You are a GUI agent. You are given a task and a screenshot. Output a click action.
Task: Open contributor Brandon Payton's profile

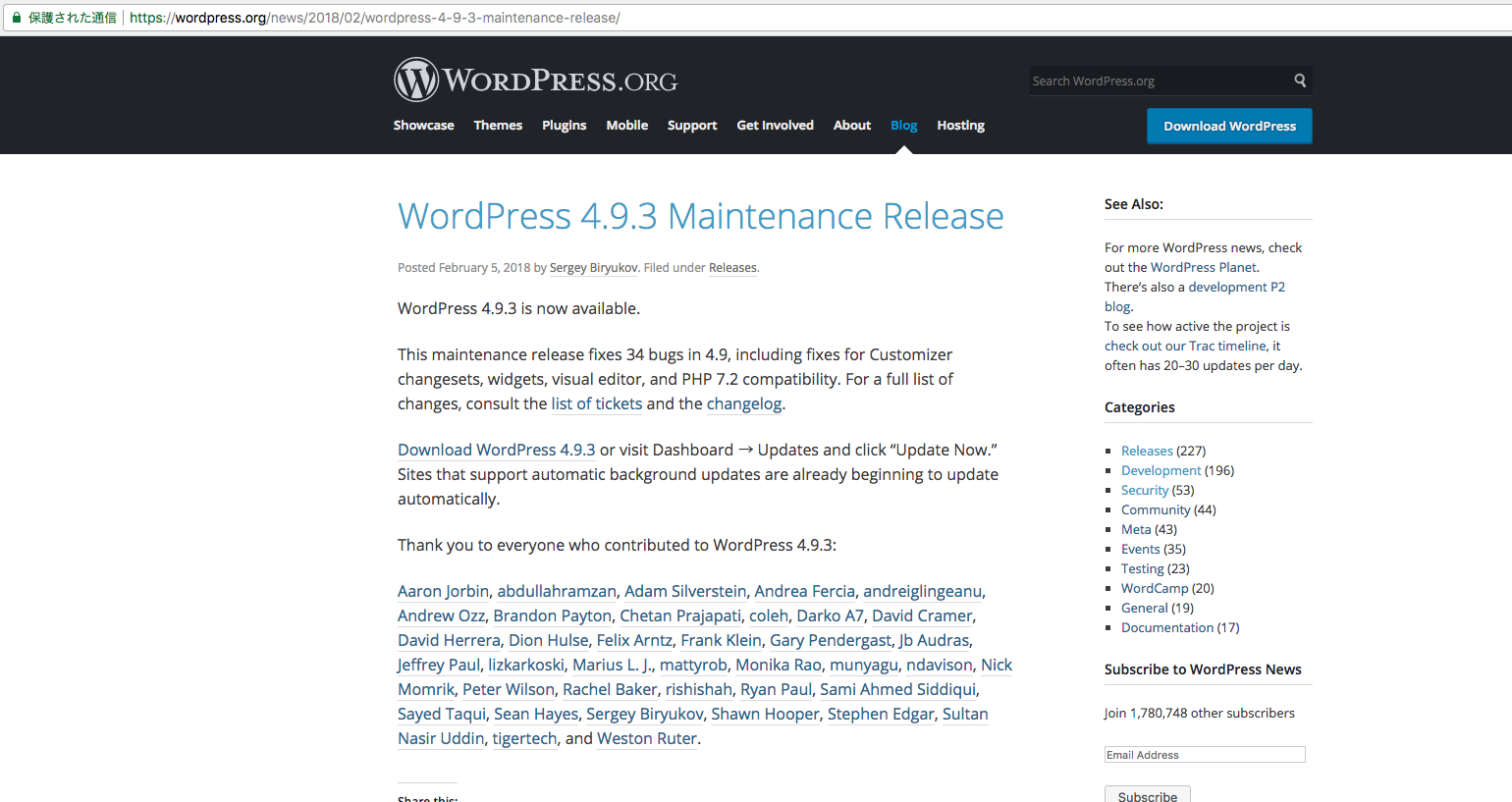click(552, 615)
